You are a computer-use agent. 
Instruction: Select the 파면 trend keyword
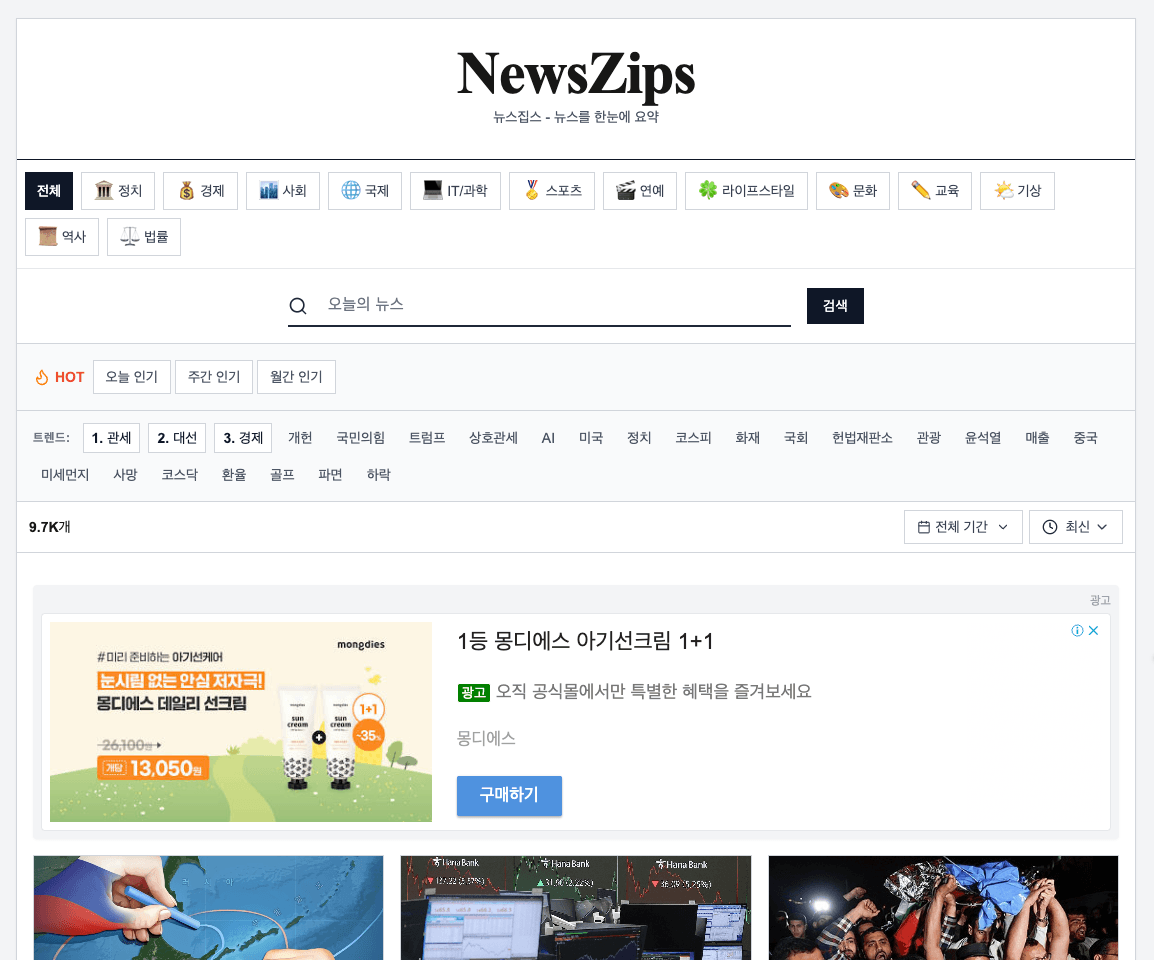tap(330, 475)
